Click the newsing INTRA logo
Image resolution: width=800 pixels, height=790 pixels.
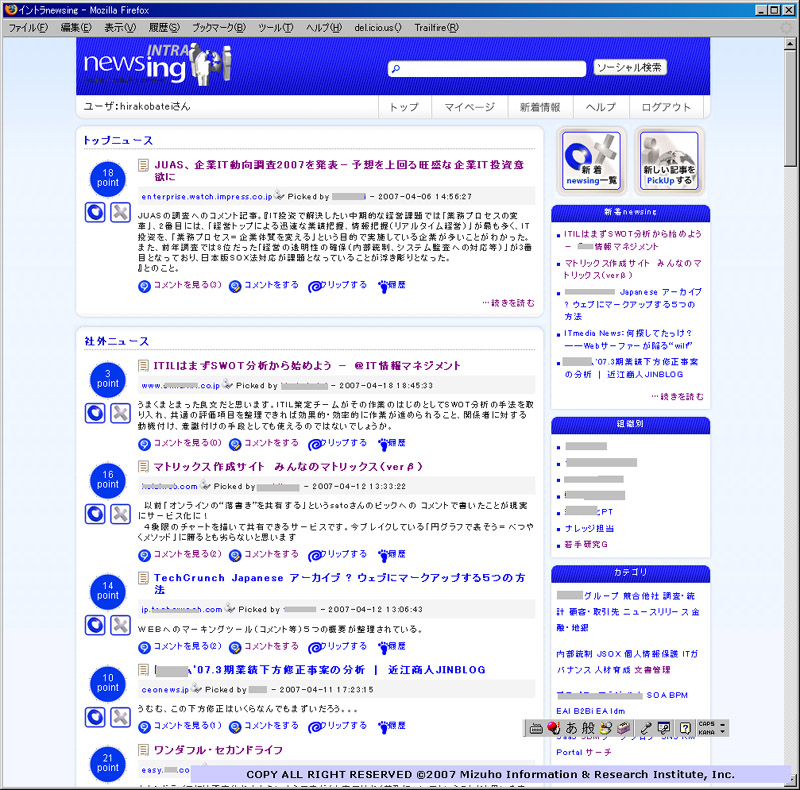157,65
